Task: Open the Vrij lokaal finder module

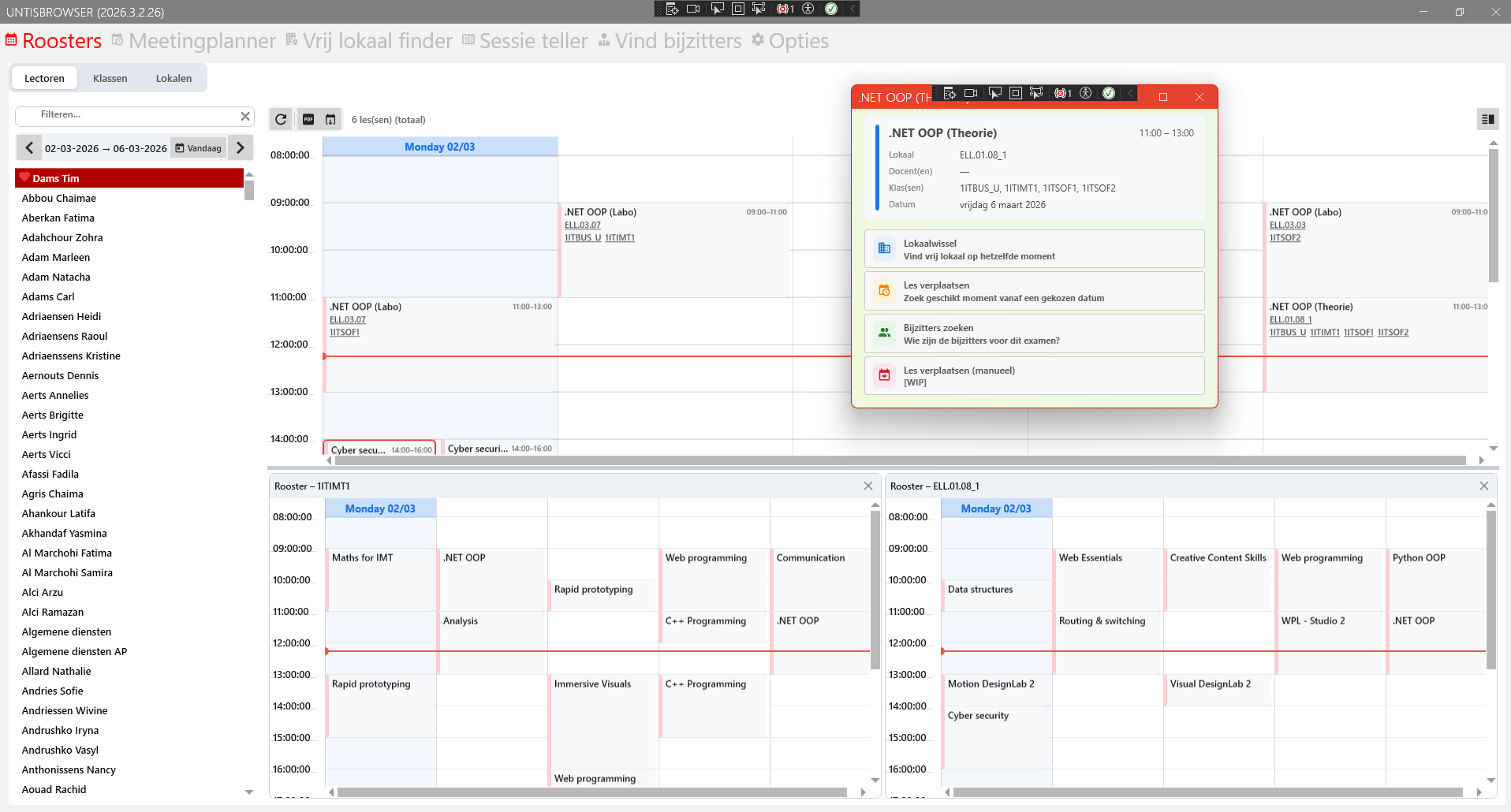Action: 369,41
